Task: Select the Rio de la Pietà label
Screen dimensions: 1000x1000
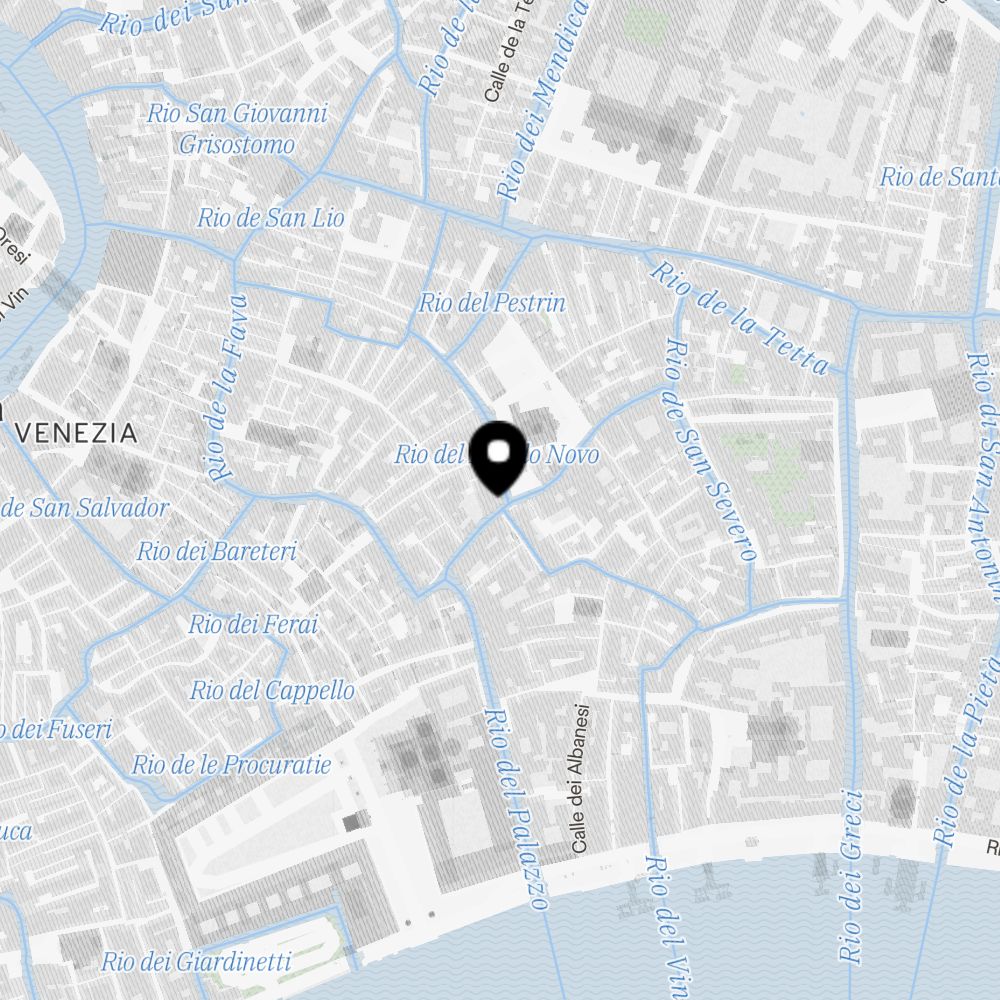Action: pos(964,751)
